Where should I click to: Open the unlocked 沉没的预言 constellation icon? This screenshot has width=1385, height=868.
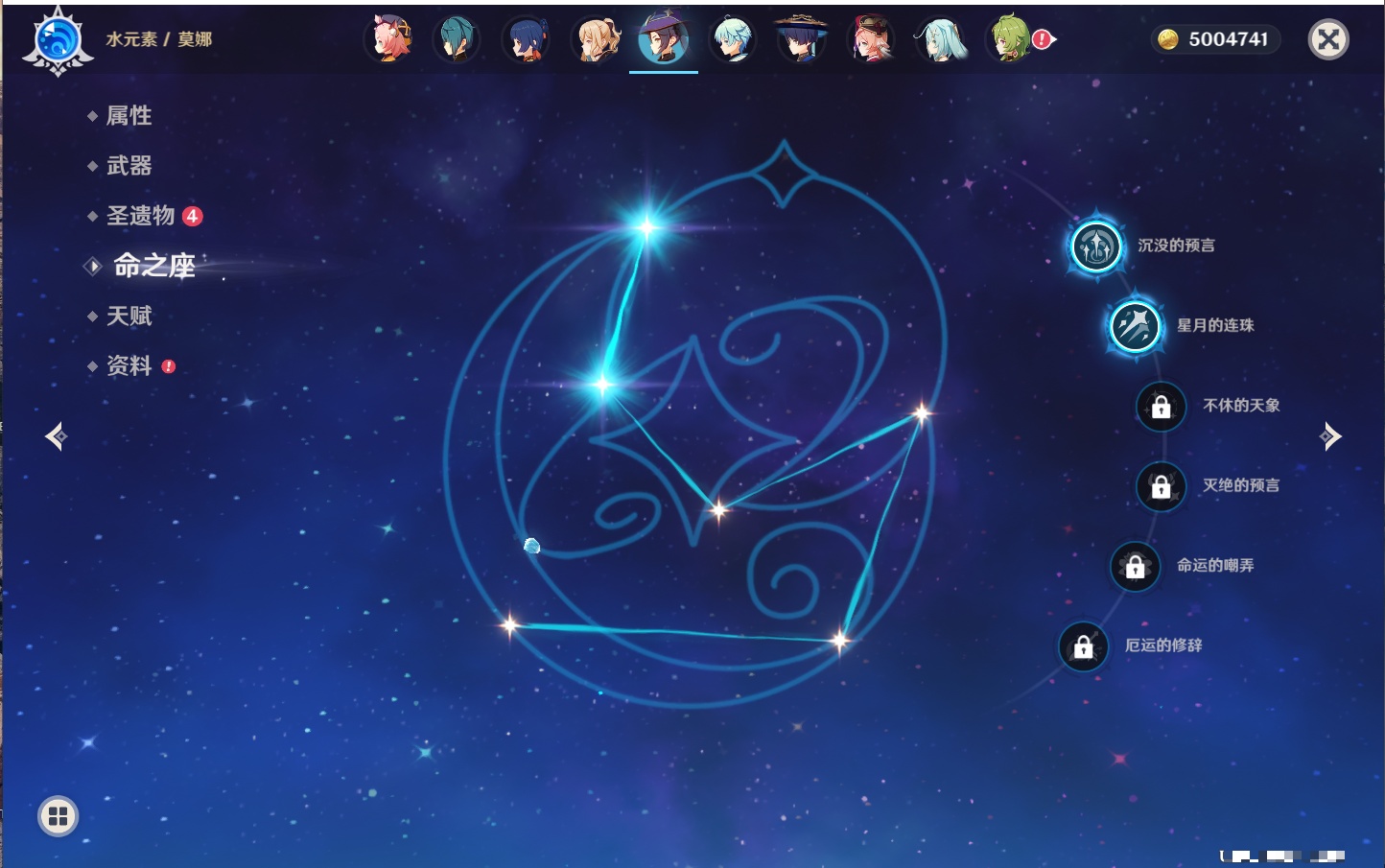point(1096,246)
